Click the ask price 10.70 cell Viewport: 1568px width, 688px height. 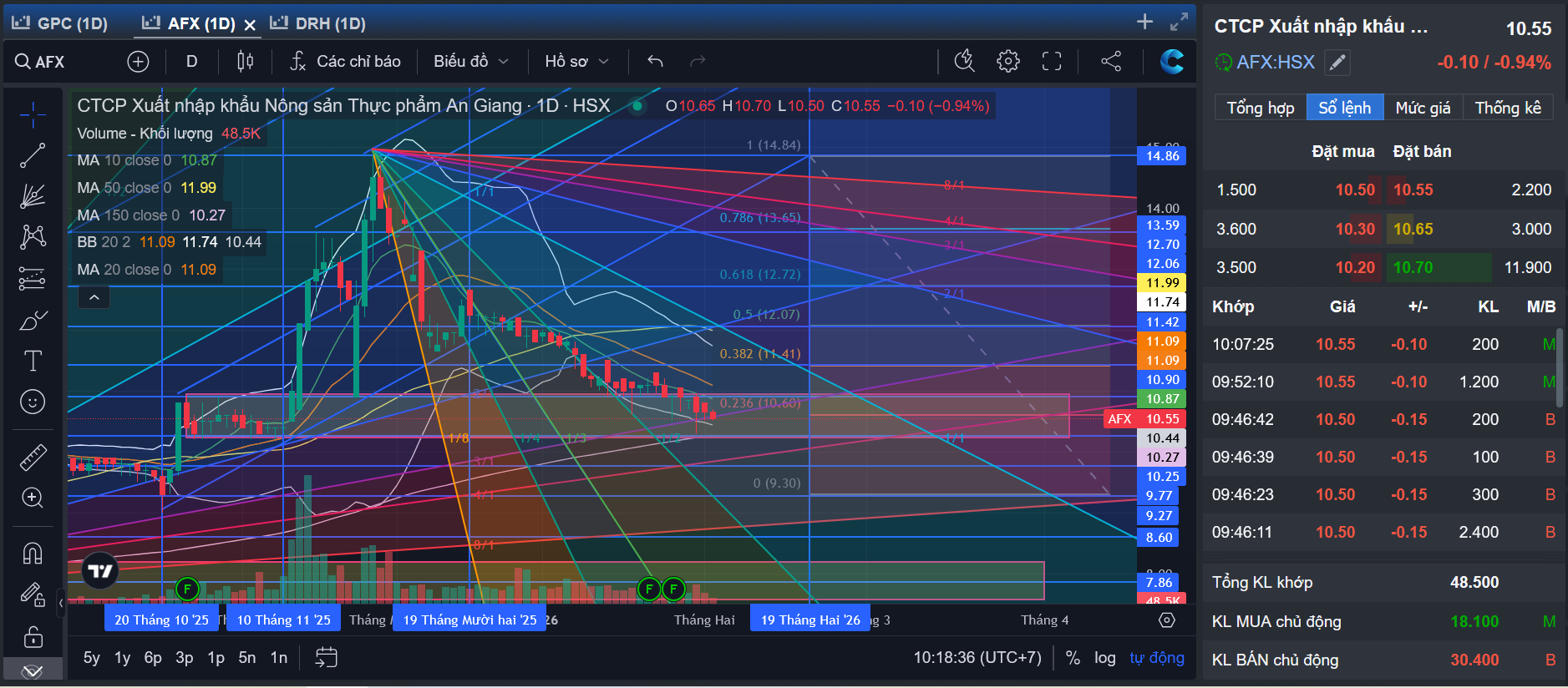point(1413,267)
